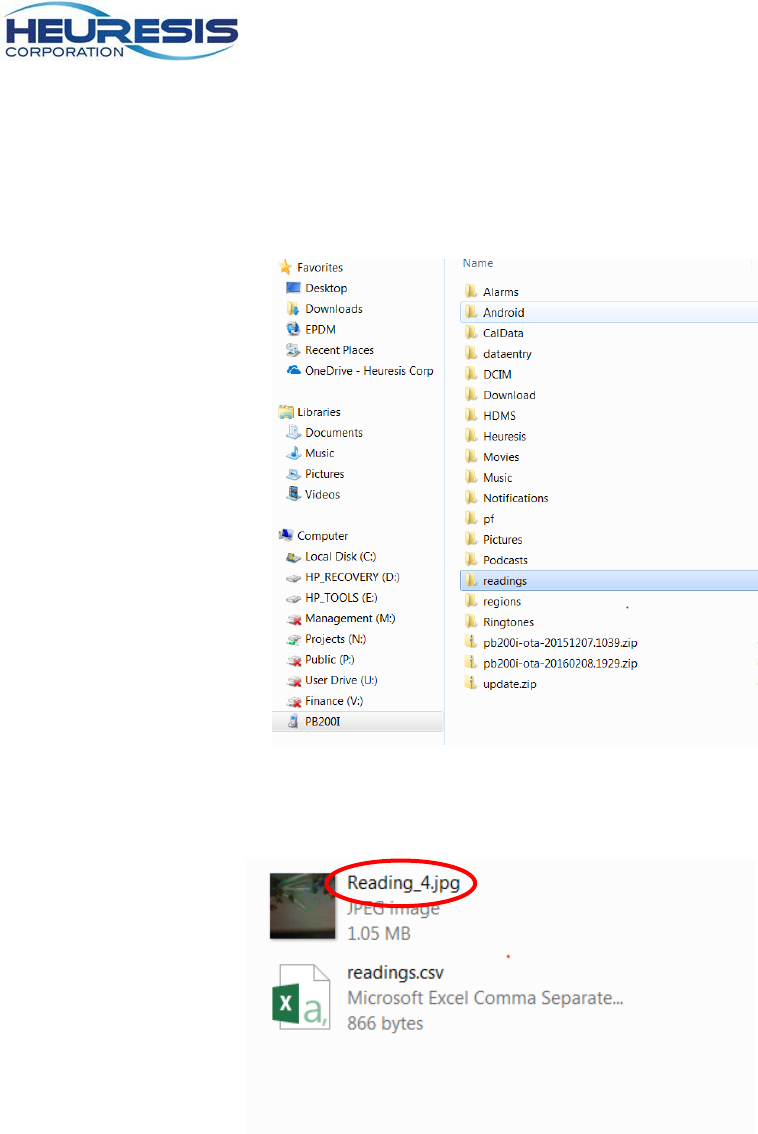The width and height of the screenshot is (758, 1134).
Task: Click the Downloads folder icon in Favorites
Action: [x=293, y=309]
